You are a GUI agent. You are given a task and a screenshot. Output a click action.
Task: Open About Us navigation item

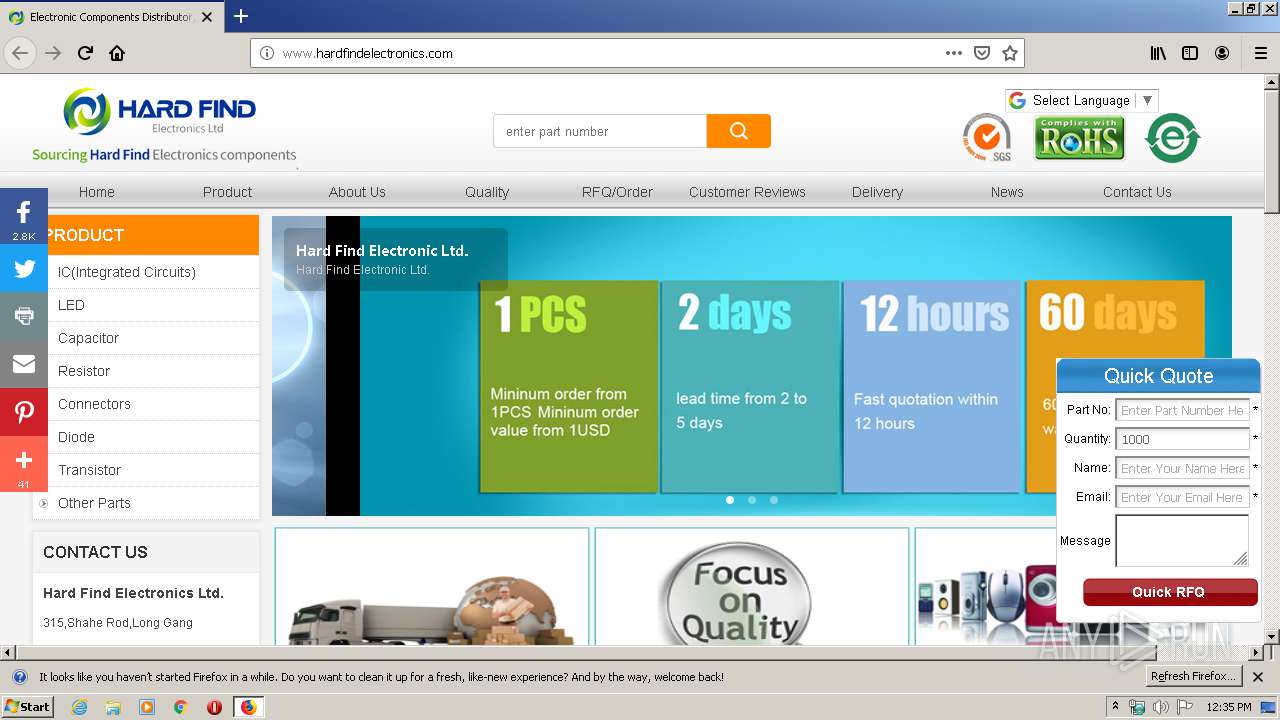(357, 192)
